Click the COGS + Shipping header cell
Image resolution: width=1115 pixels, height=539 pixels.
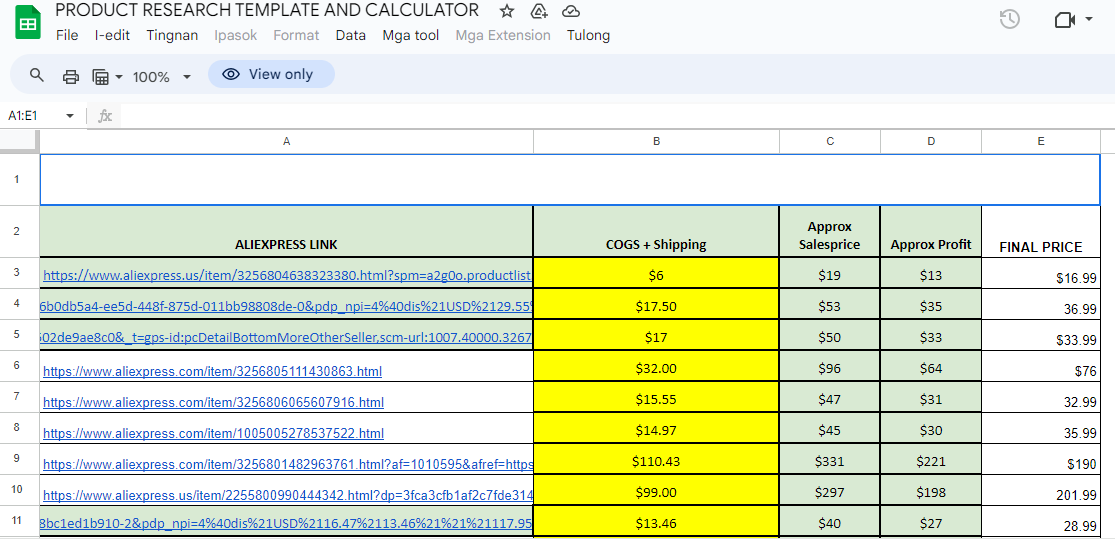click(656, 232)
